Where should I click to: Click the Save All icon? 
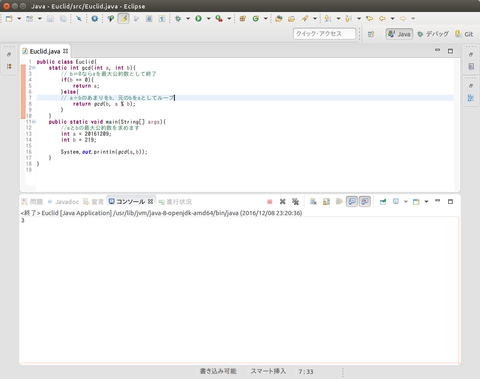63,19
